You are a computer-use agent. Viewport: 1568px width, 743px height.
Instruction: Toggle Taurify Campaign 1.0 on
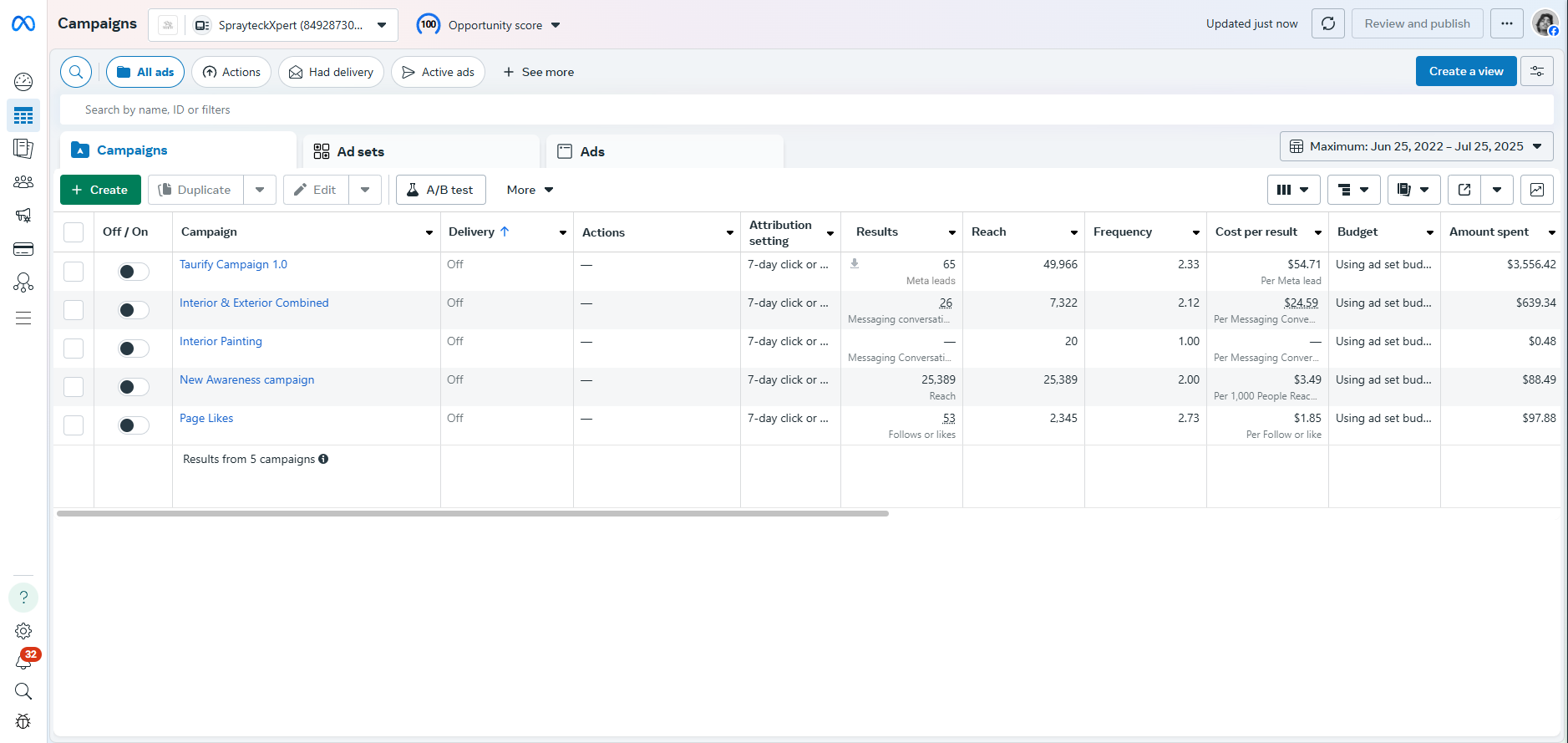133,272
